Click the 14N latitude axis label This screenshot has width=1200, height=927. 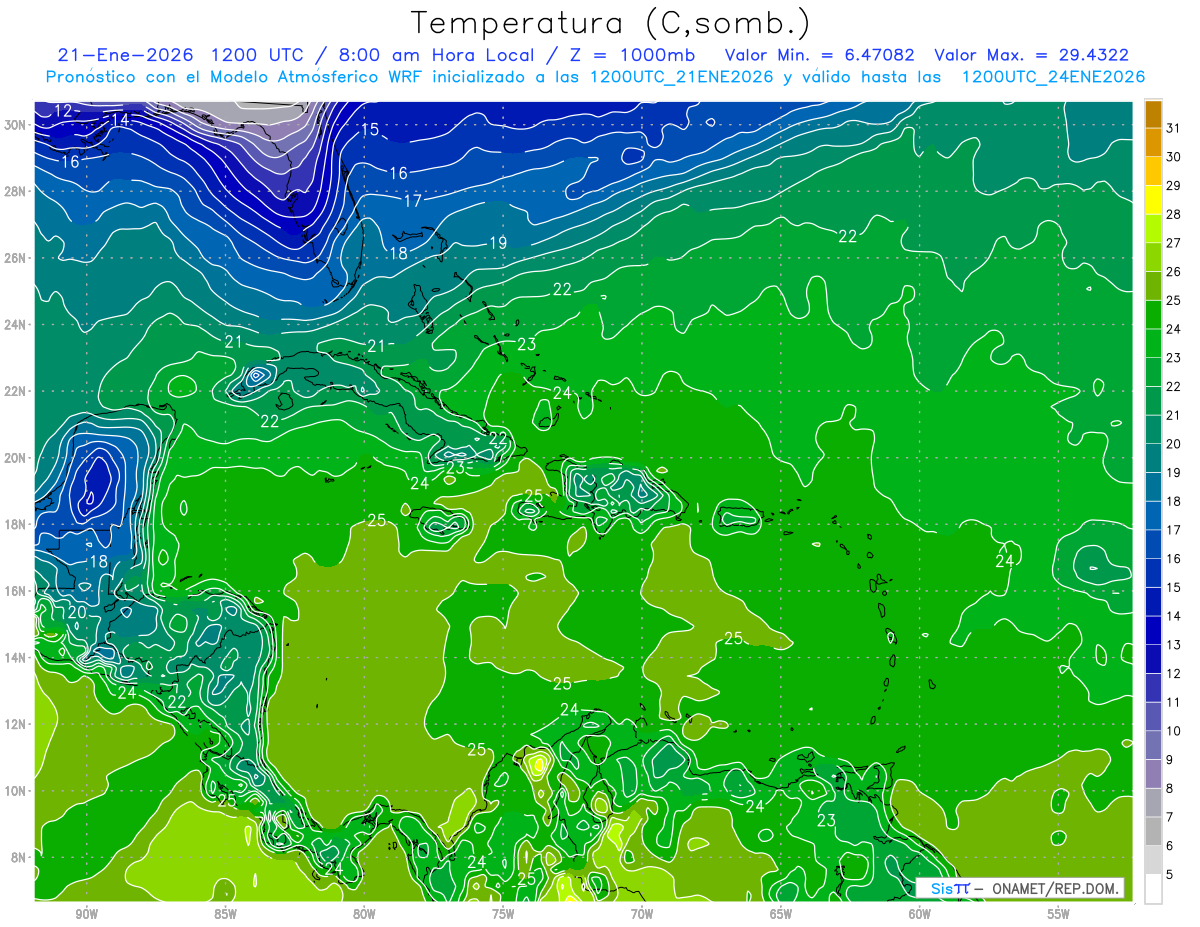pyautogui.click(x=16, y=658)
